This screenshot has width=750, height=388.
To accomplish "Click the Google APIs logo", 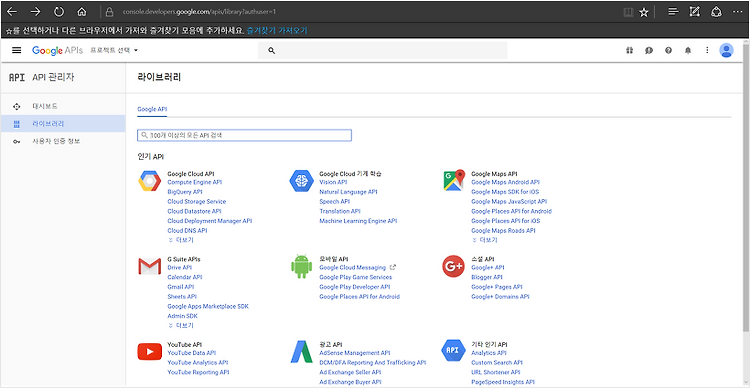I will click(57, 50).
